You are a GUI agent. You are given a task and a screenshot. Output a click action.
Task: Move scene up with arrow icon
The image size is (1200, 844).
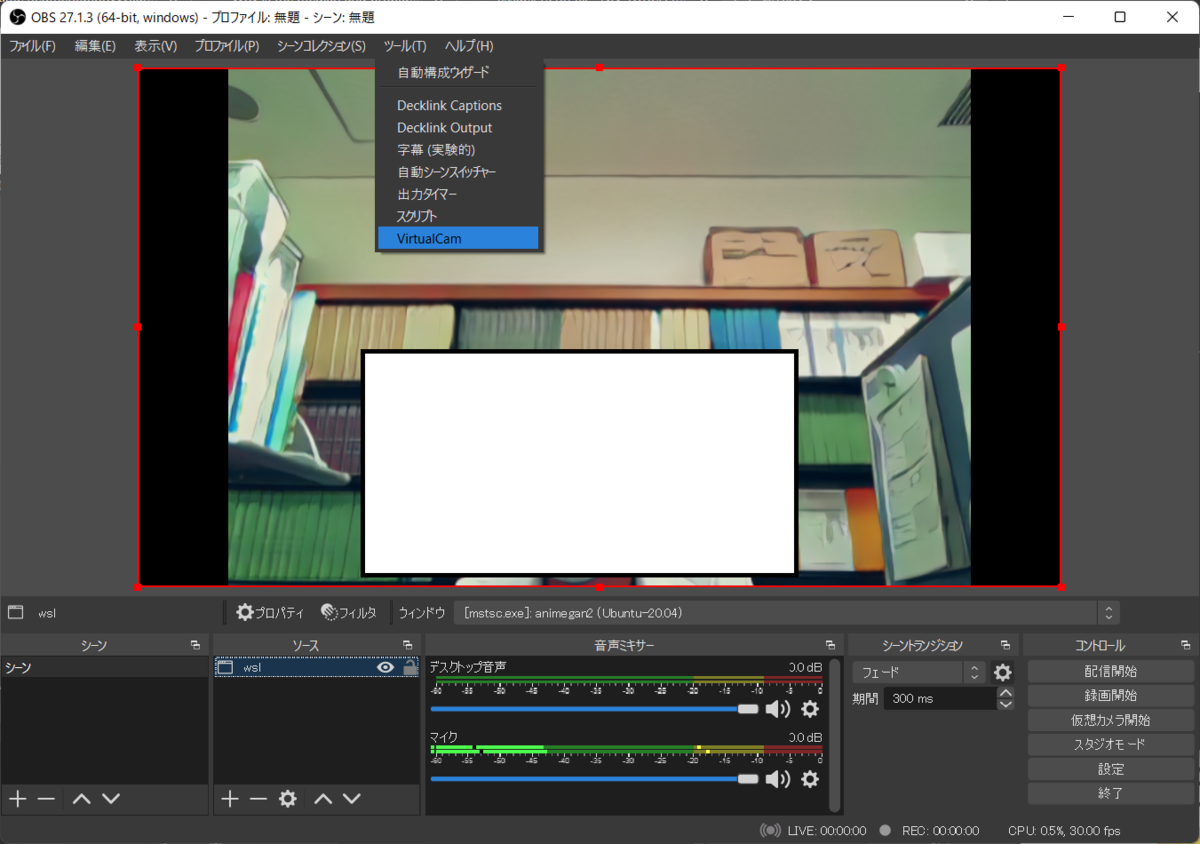coord(82,798)
